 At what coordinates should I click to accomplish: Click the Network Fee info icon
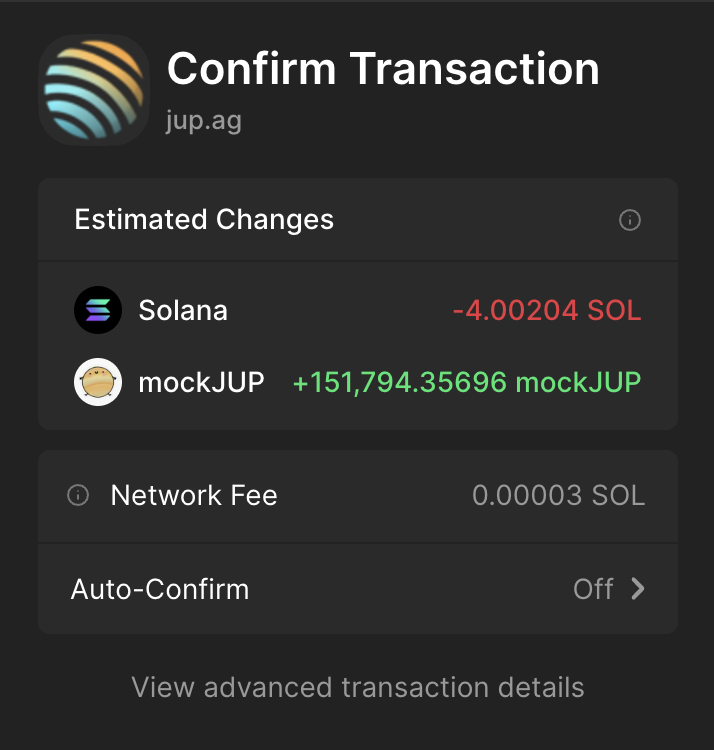pos(78,495)
